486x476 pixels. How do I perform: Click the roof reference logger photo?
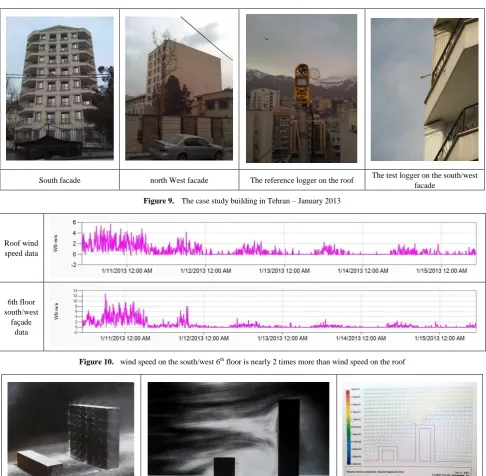coord(301,88)
